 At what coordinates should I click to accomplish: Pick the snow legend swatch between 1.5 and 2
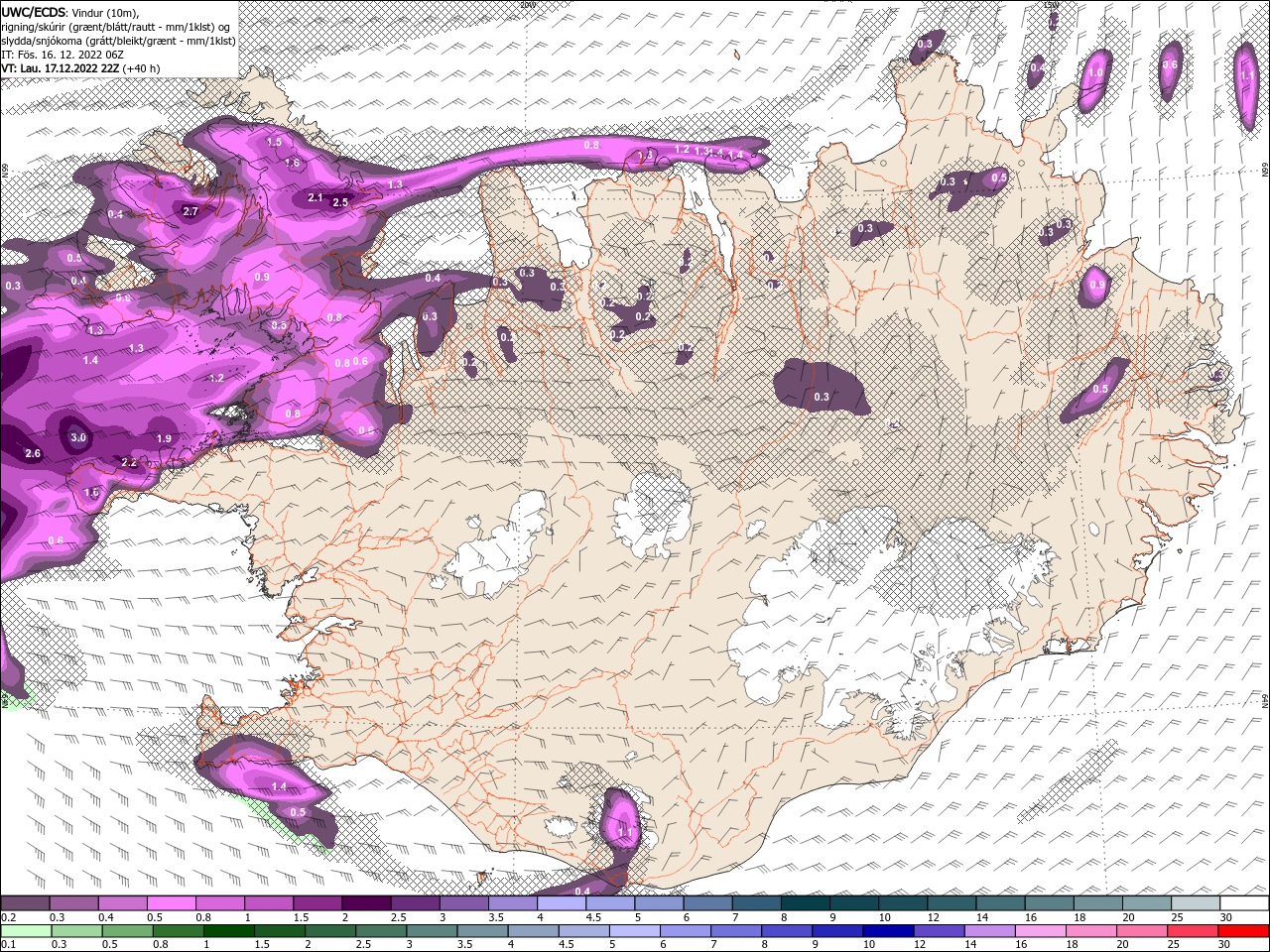pos(317,903)
